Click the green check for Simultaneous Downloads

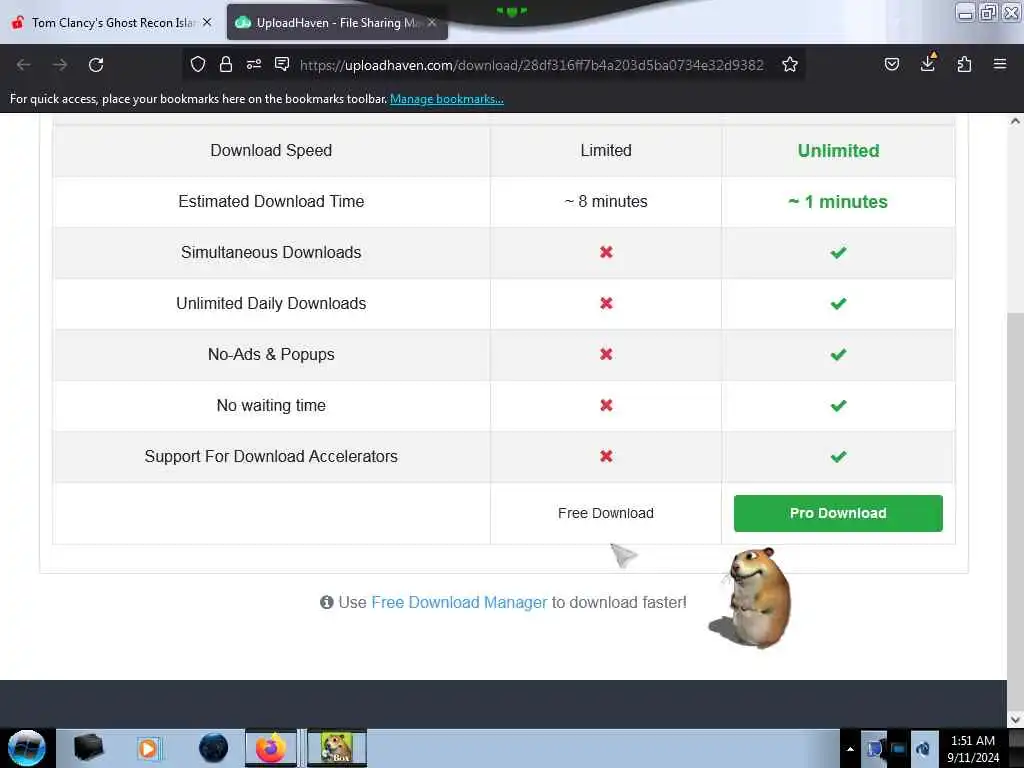pyautogui.click(x=839, y=253)
